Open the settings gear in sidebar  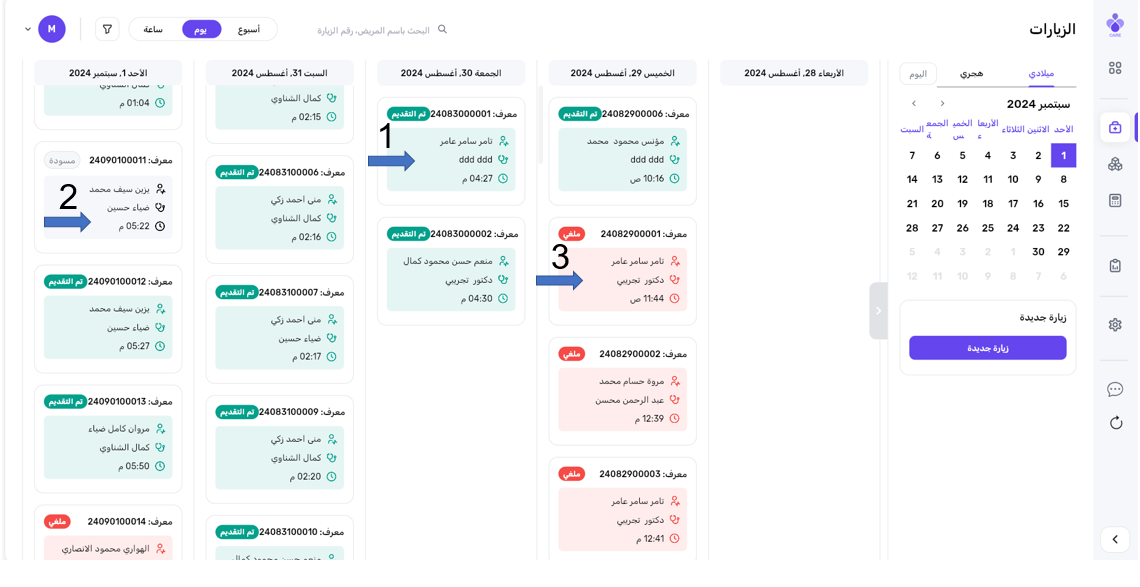pos(1115,325)
